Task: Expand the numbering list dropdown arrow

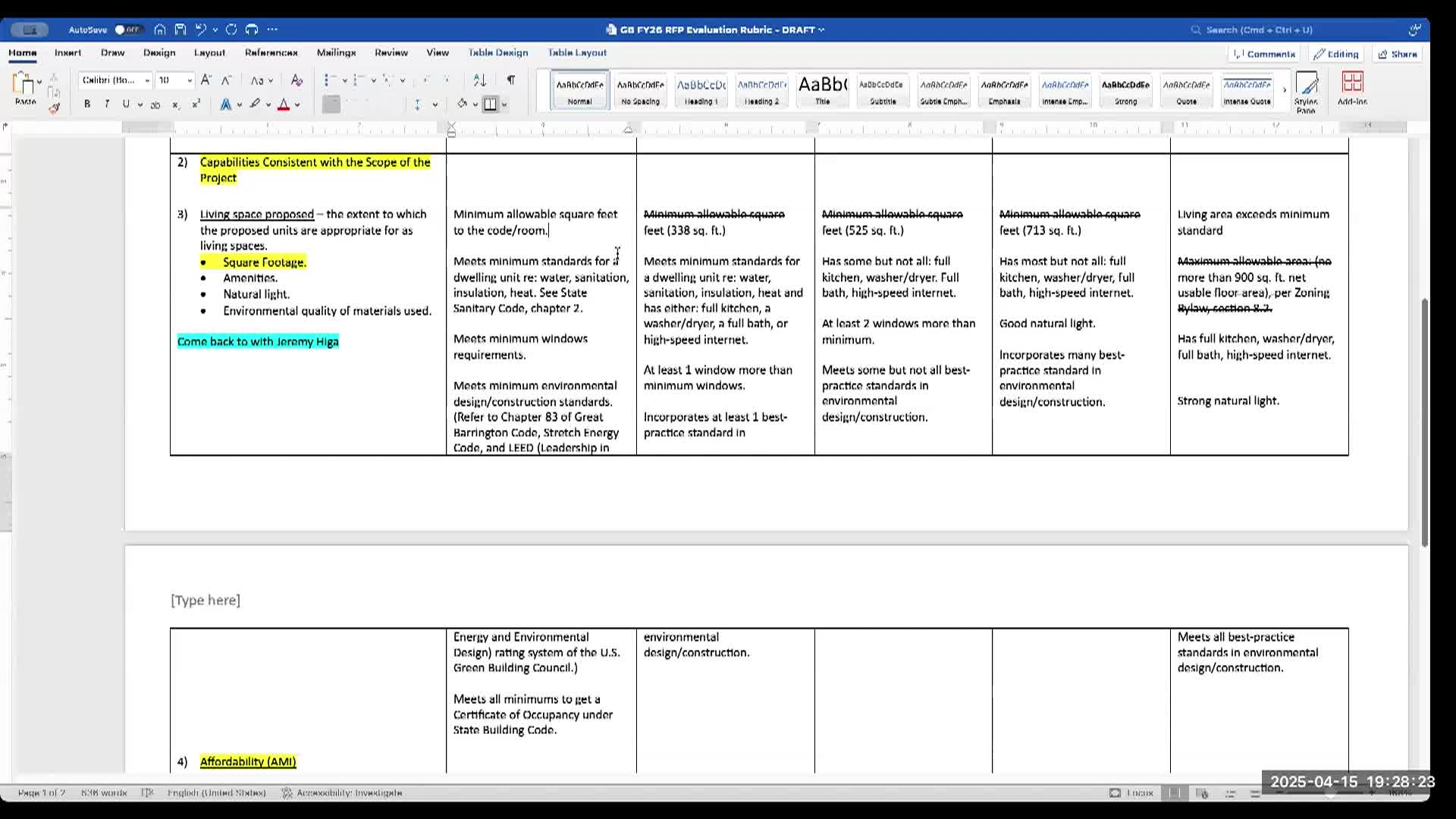Action: [373, 80]
